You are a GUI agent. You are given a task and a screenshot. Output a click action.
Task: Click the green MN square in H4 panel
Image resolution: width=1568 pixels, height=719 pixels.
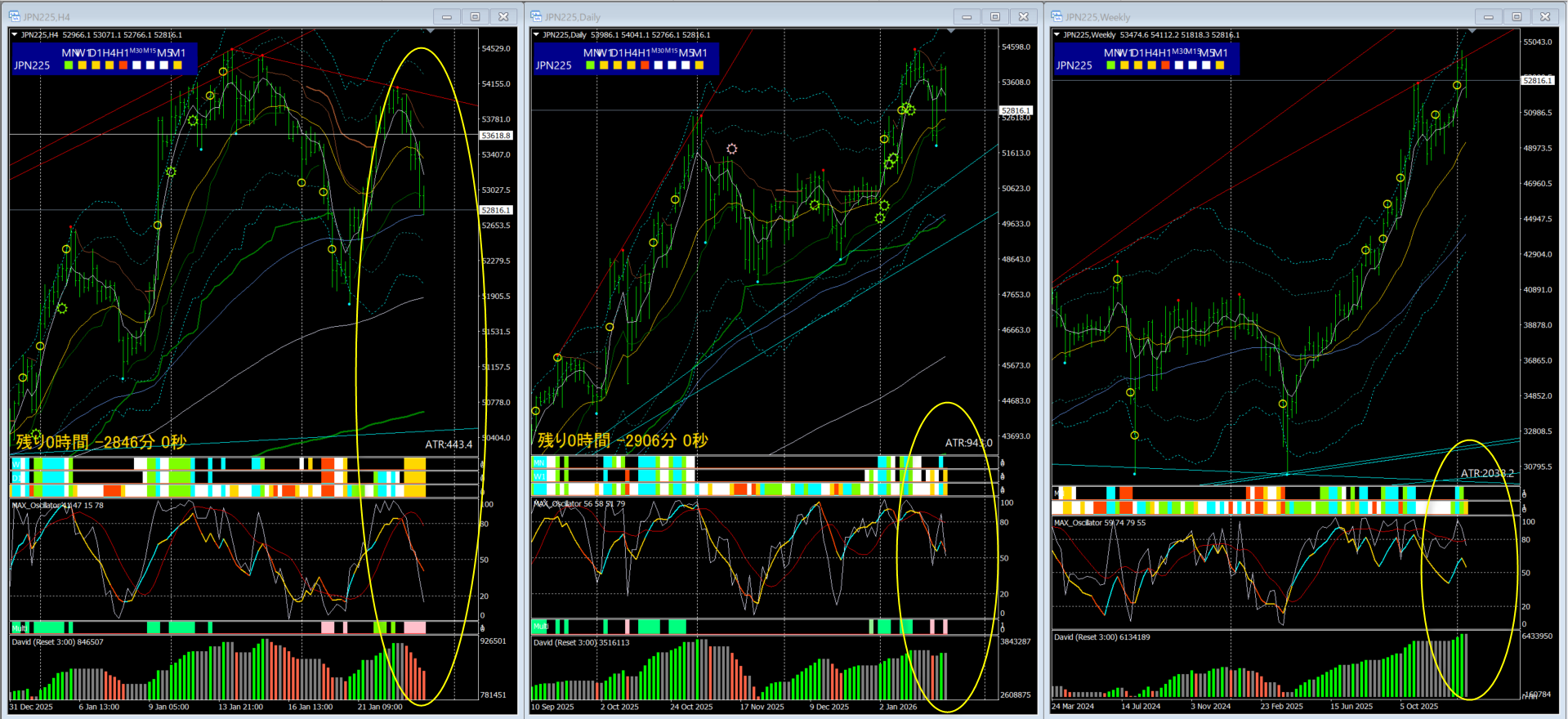coord(69,65)
